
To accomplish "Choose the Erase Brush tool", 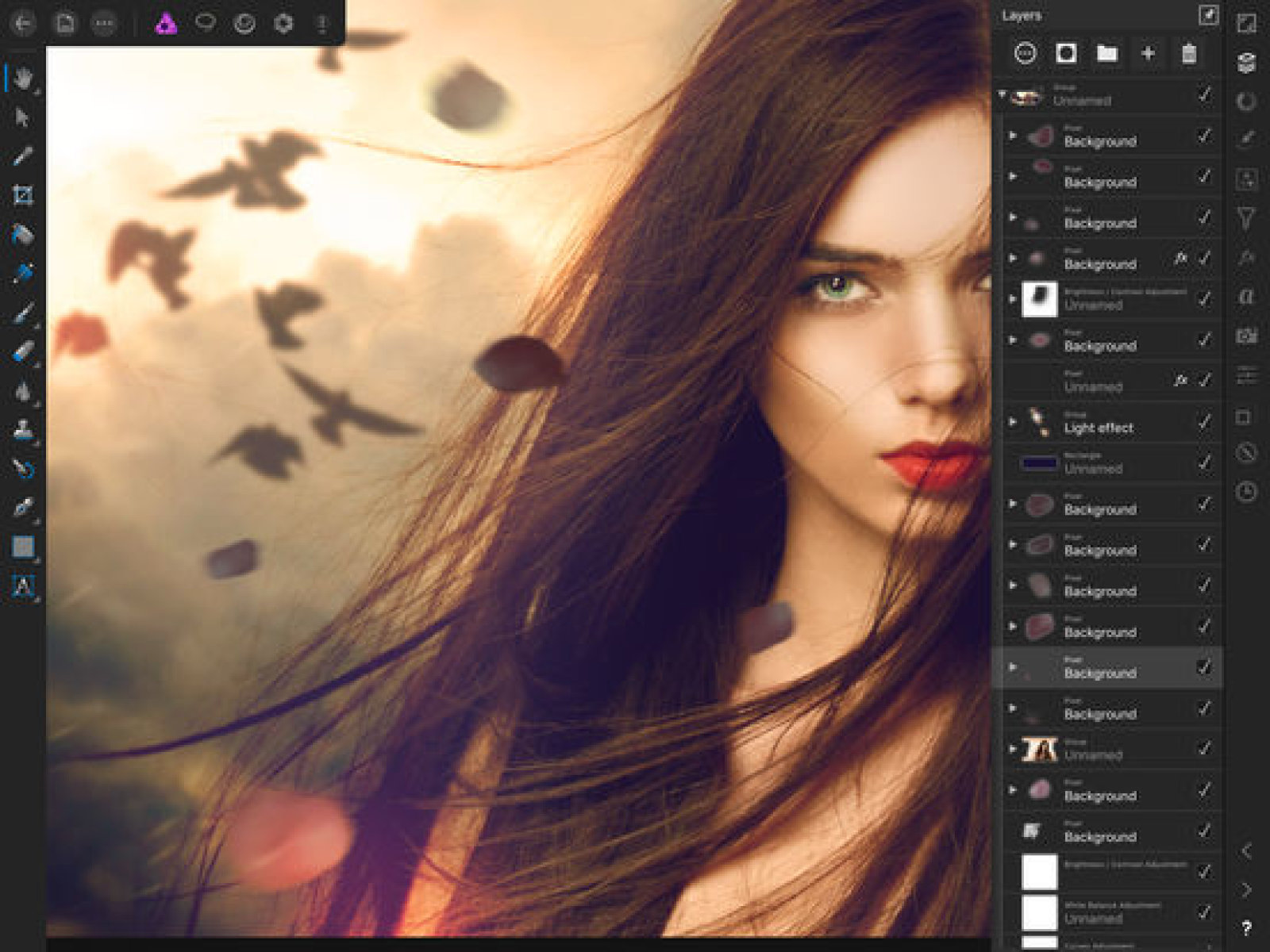I will (22, 351).
